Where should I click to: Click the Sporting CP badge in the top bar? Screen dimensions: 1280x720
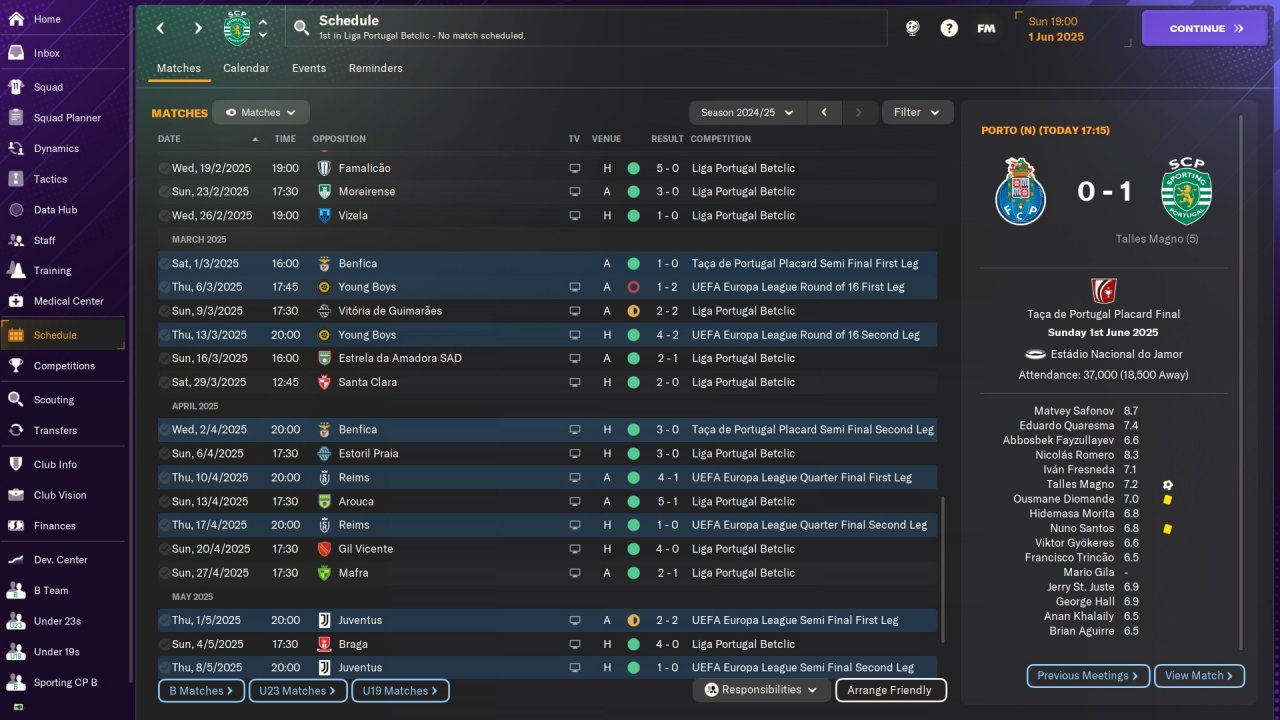tap(236, 28)
